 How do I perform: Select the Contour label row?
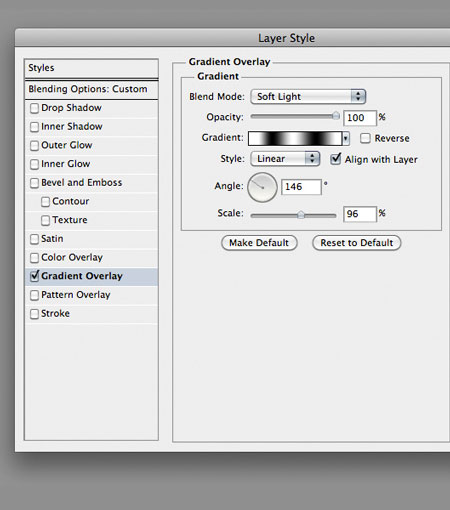[91, 202]
